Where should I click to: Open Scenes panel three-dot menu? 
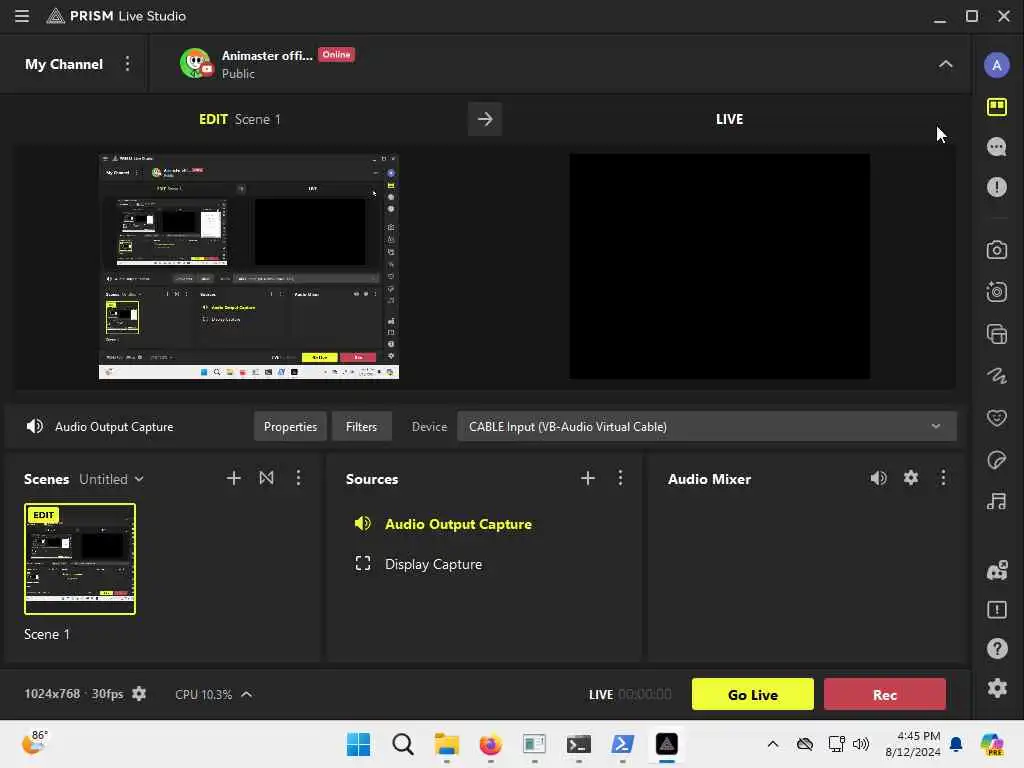pos(298,478)
